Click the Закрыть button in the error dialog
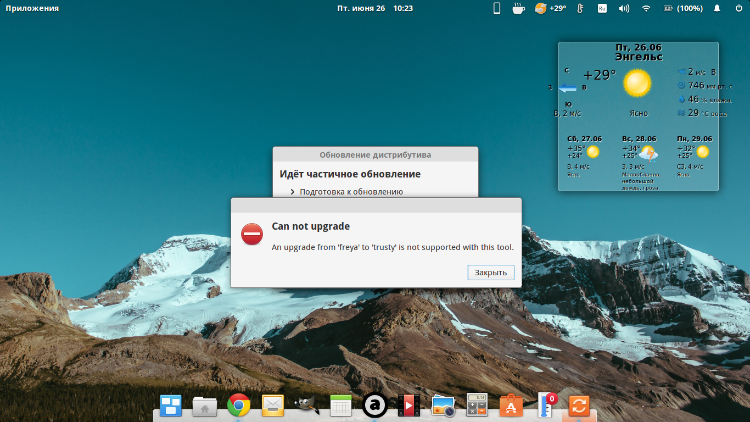Image resolution: width=750 pixels, height=422 pixels. coord(490,272)
